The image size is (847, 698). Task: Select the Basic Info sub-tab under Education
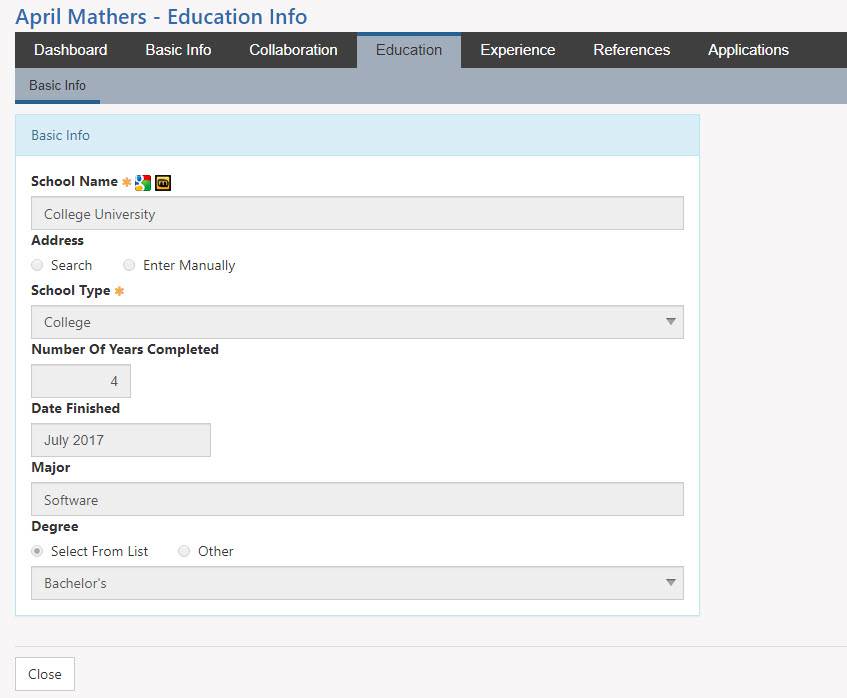[x=57, y=86]
